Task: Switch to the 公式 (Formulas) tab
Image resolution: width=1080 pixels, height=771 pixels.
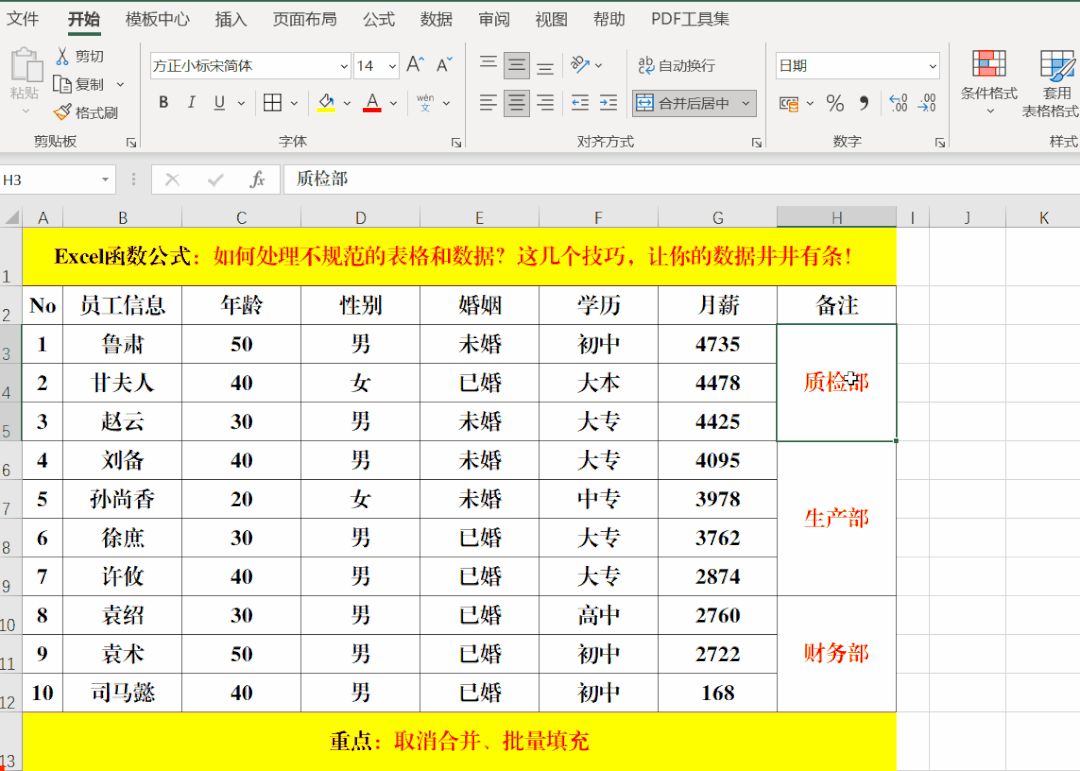Action: (379, 19)
